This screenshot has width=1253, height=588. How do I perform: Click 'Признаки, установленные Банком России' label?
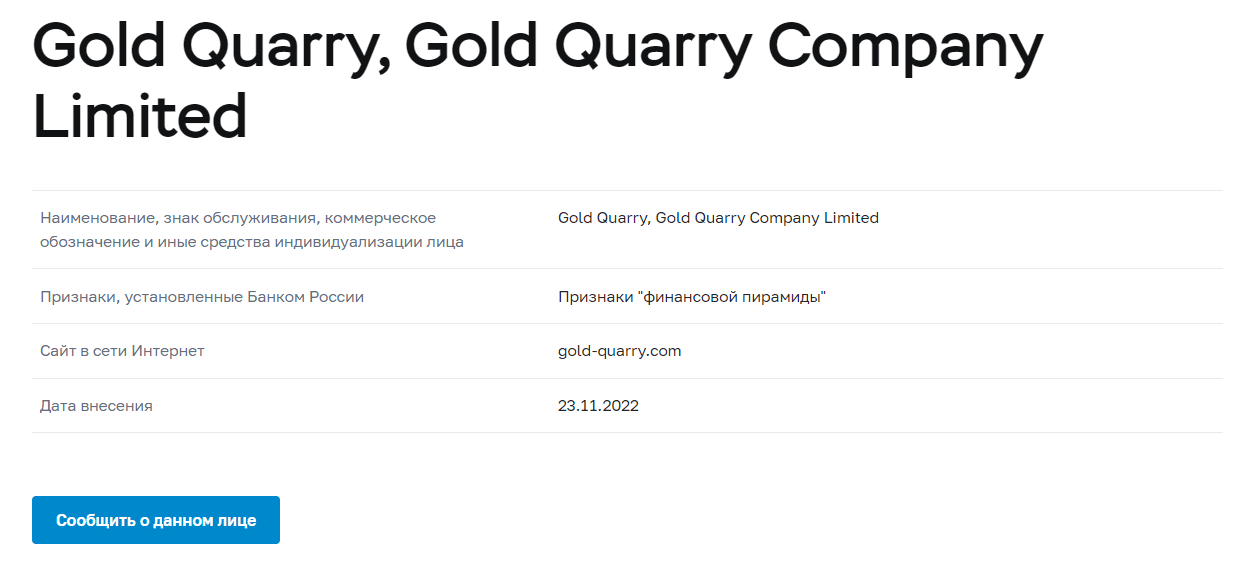pyautogui.click(x=201, y=297)
